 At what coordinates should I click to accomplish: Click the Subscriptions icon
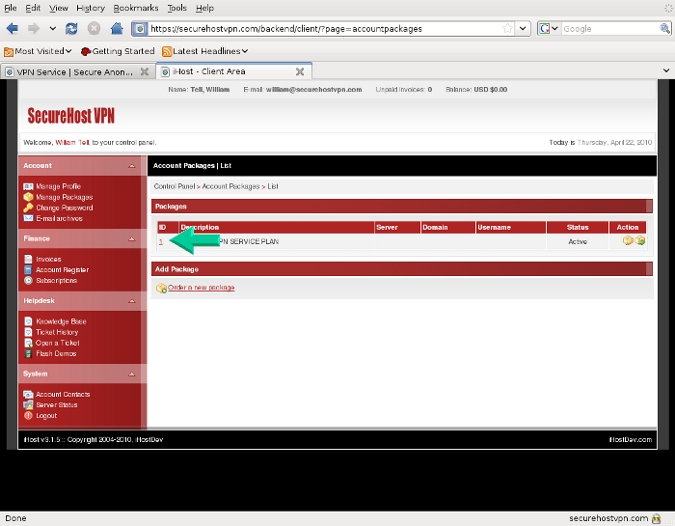28,280
